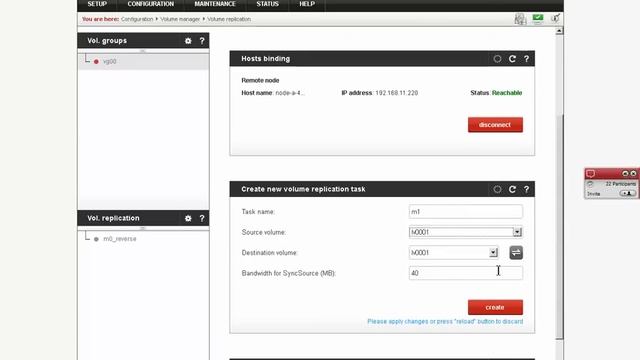This screenshot has width=640, height=360.
Task: Click the vertical page scrollbar thumb
Action: (559, 227)
